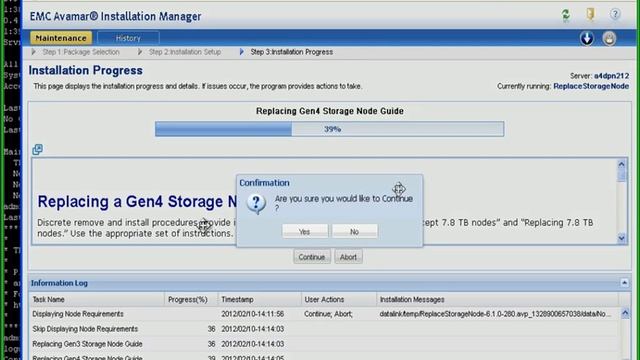
Task: Click the 'Continue; Abort;' user actions cell
Action: click(328, 314)
